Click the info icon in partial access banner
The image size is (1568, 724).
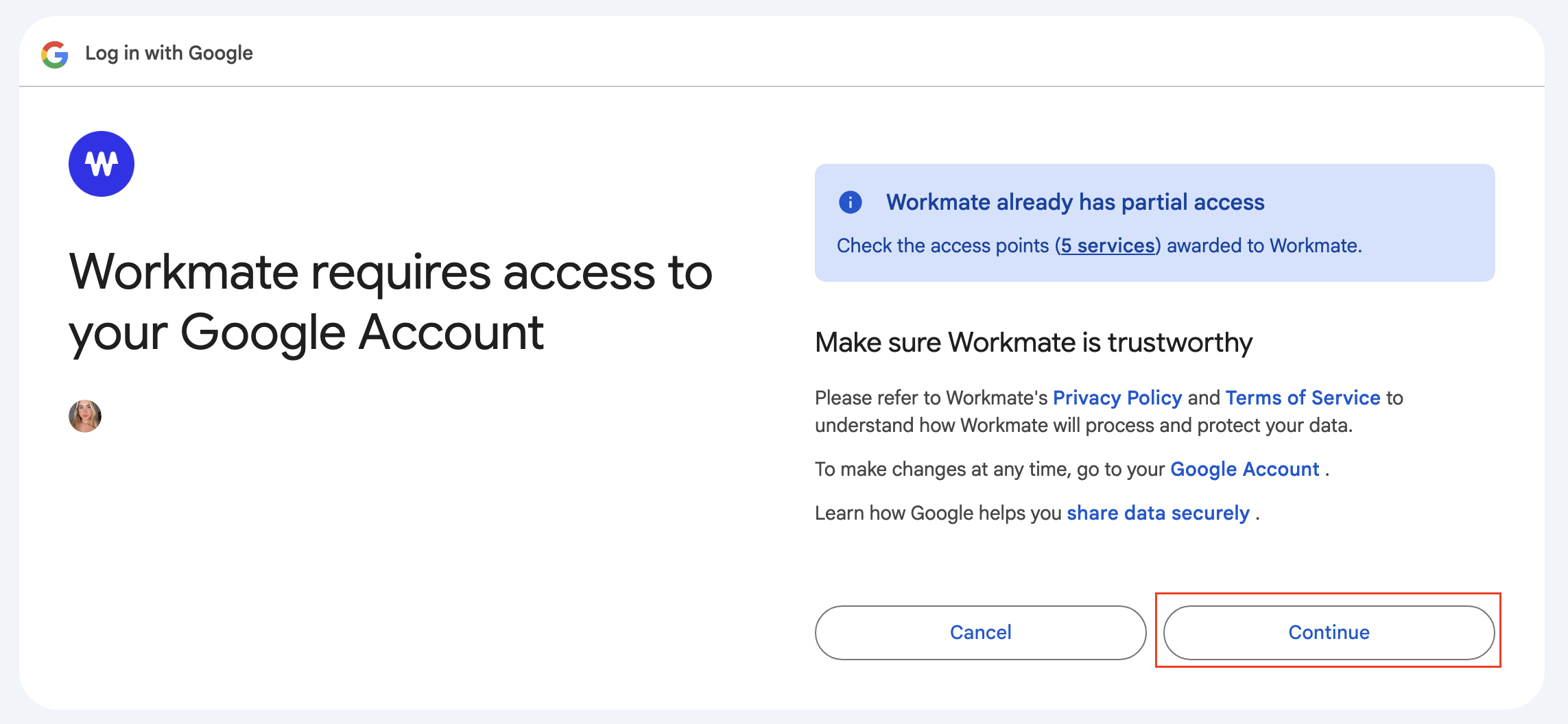click(851, 202)
